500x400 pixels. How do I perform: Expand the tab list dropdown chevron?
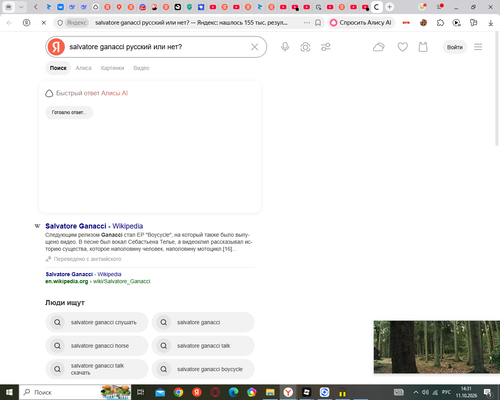(21, 7)
